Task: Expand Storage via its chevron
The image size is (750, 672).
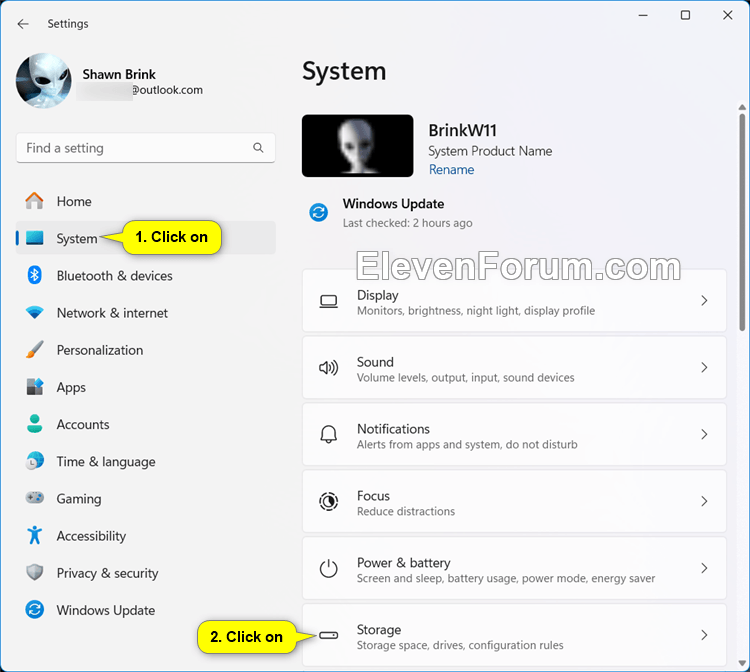Action: [x=704, y=635]
